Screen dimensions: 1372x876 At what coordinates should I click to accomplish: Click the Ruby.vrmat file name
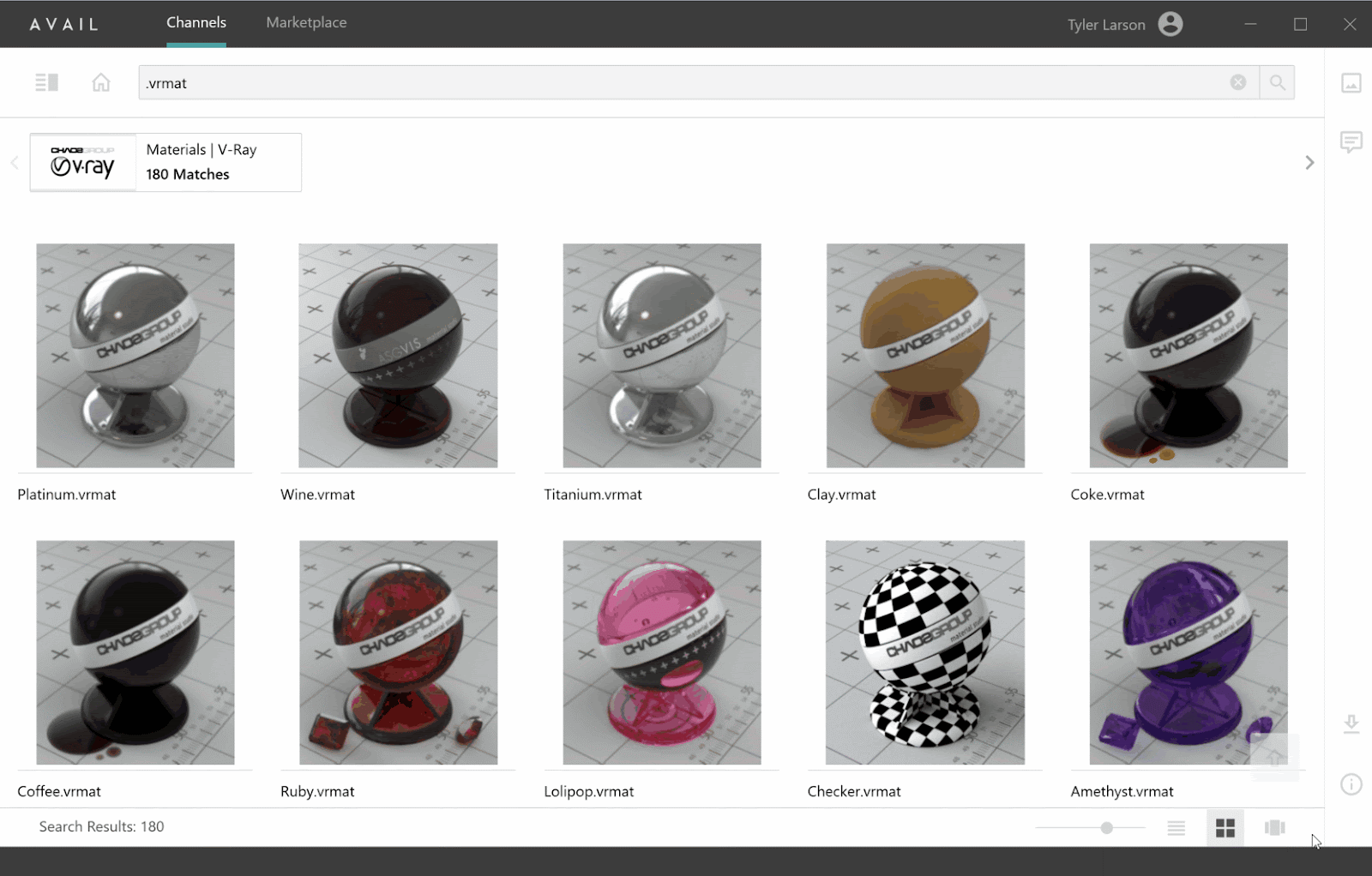(317, 791)
